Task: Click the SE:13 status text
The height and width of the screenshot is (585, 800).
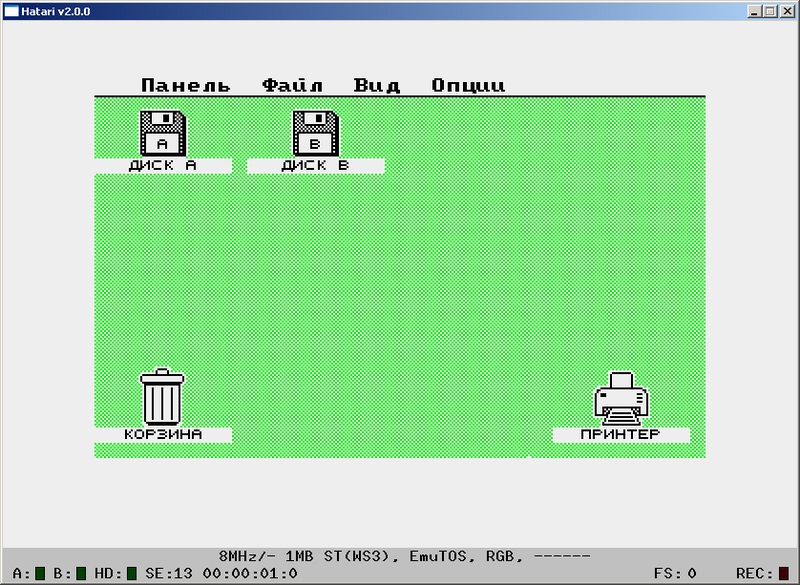Action: pos(169,573)
